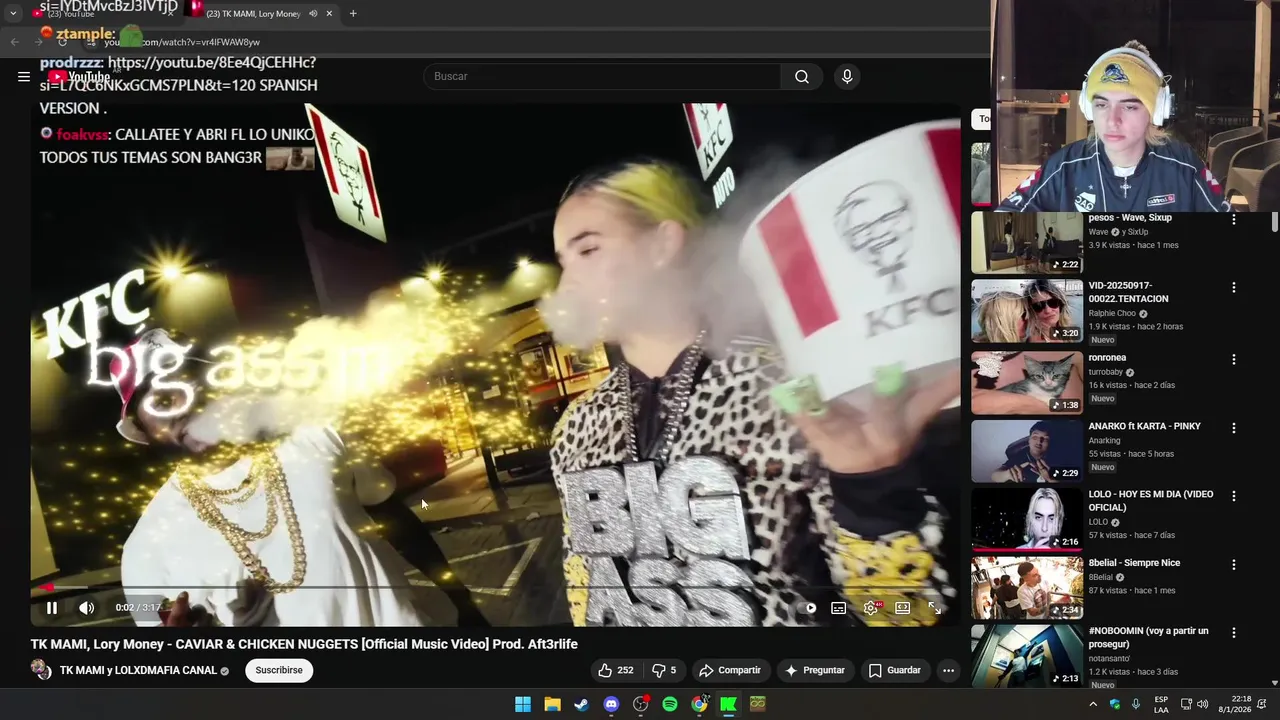Click the Buscar search field
This screenshot has height=720, width=1280.
(602, 76)
